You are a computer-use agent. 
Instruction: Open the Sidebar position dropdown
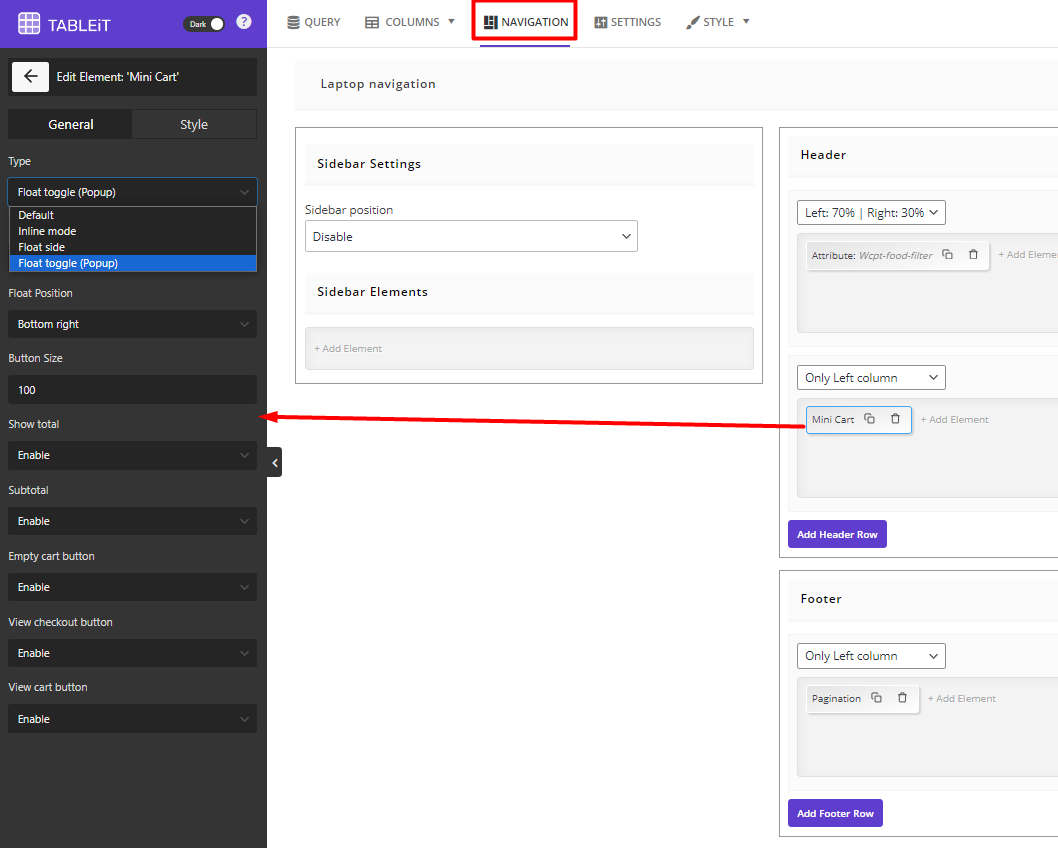pos(471,236)
